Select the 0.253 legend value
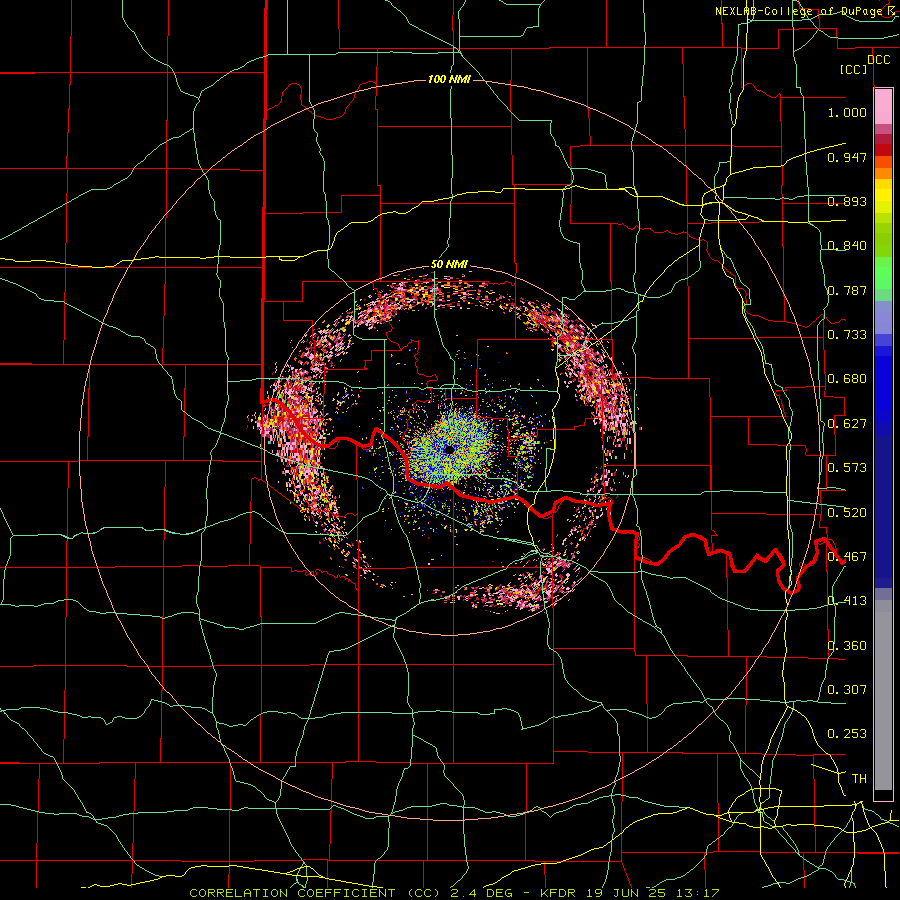Viewport: 900px width, 900px height. pyautogui.click(x=847, y=734)
